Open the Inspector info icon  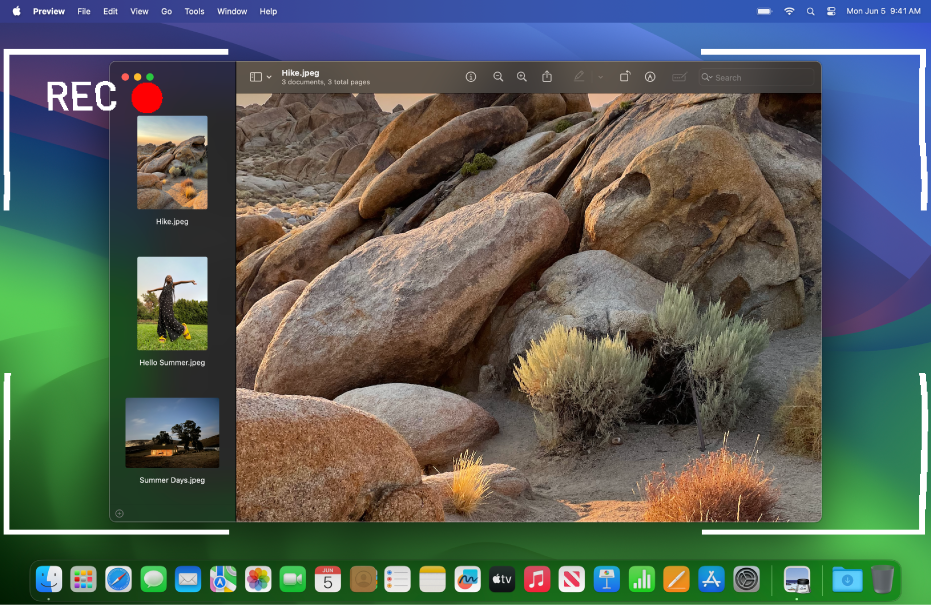click(471, 77)
